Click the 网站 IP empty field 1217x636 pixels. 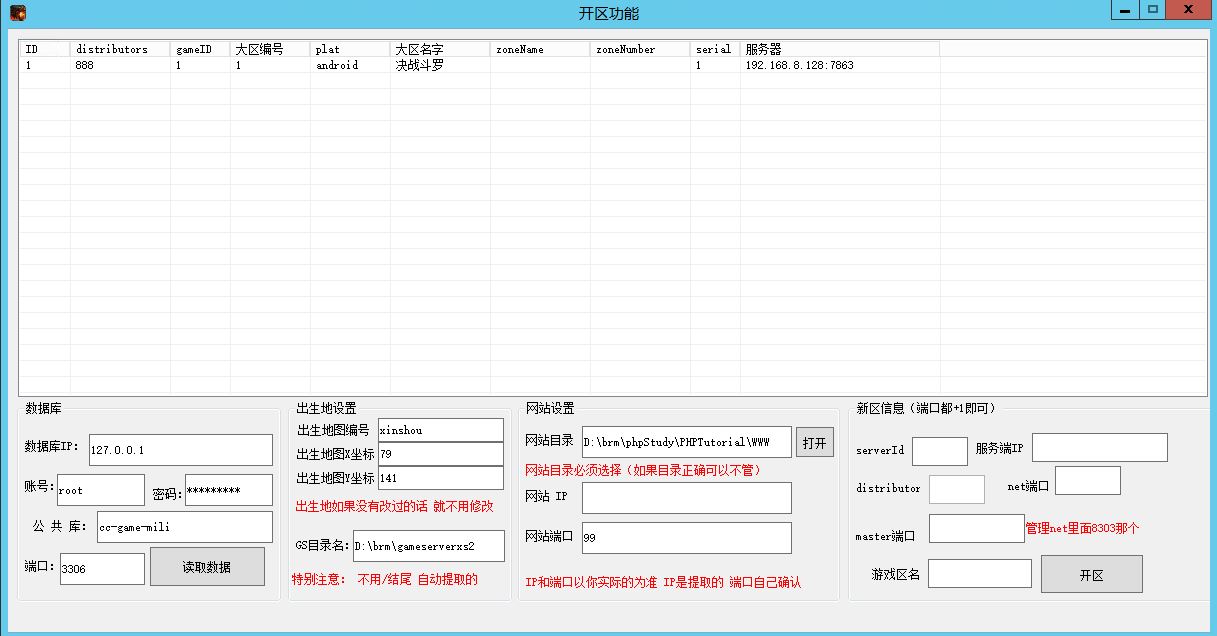[686, 497]
